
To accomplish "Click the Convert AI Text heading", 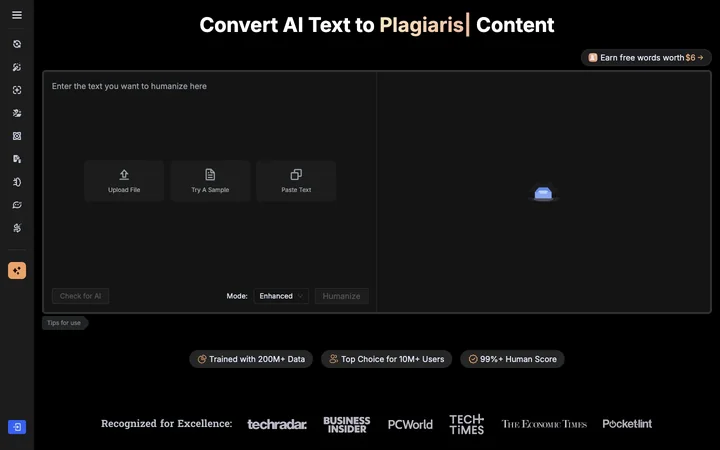I will click(377, 25).
